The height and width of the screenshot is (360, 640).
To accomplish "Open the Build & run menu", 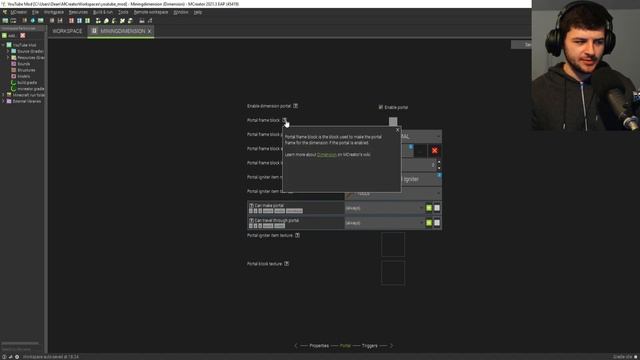I will 102,12.
